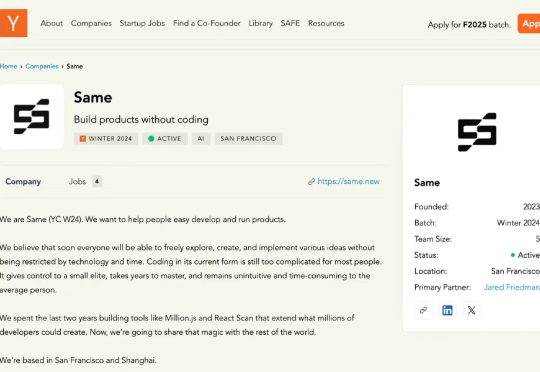This screenshot has height=372, width=540.
Task: Click the 'Status:' label in sidebar
Action: pyautogui.click(x=426, y=255)
